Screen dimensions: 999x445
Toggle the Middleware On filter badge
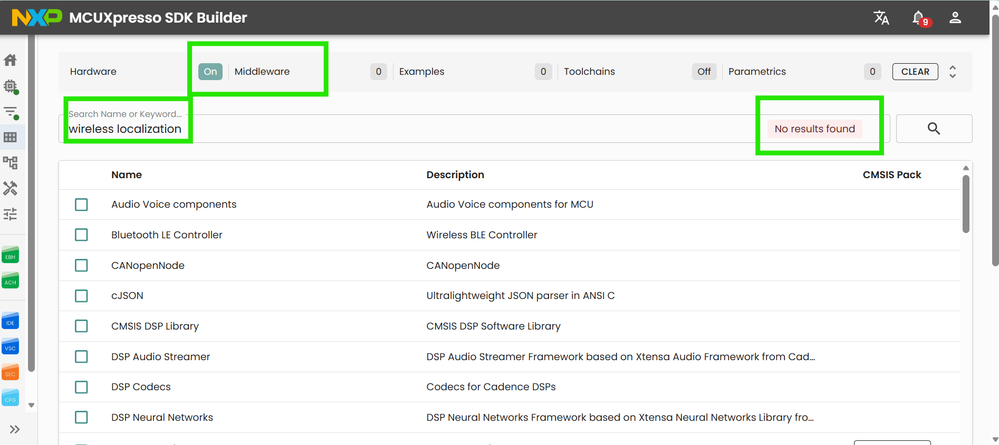tap(210, 72)
